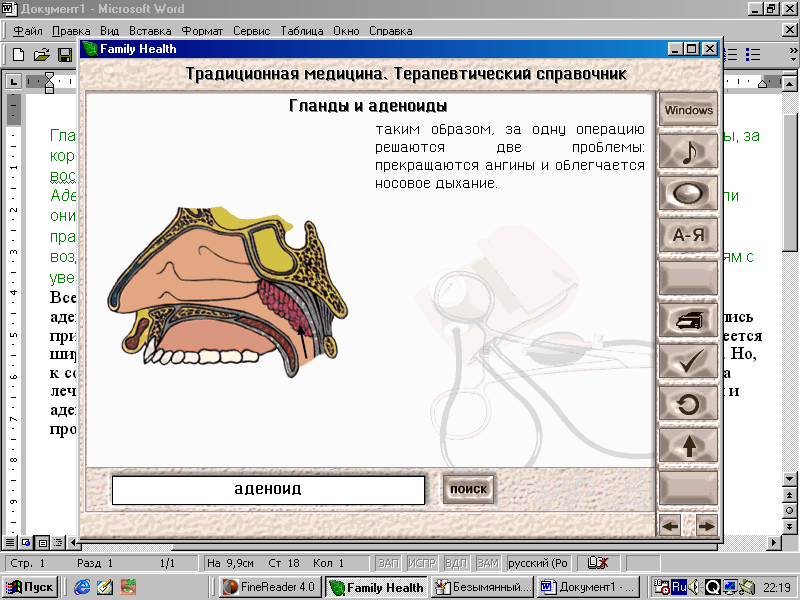Click the Ru keyboard layout tray indicator
The width and height of the screenshot is (800, 600).
click(x=679, y=587)
